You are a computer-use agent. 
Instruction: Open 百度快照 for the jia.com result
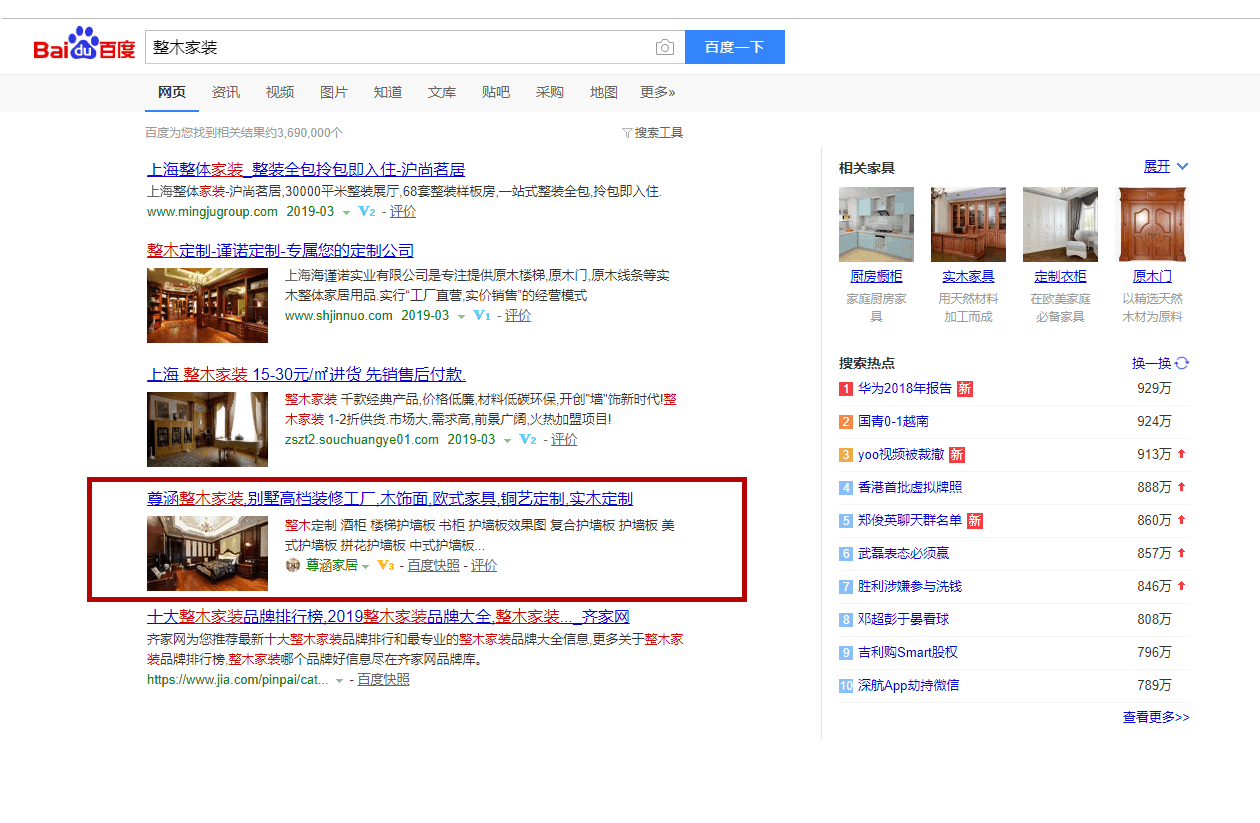pyautogui.click(x=384, y=680)
